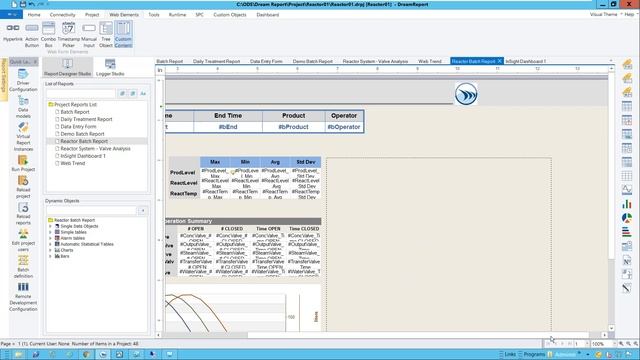Switch to the Runtime ribbon tab
Screen dimensions: 640x360
click(x=177, y=15)
